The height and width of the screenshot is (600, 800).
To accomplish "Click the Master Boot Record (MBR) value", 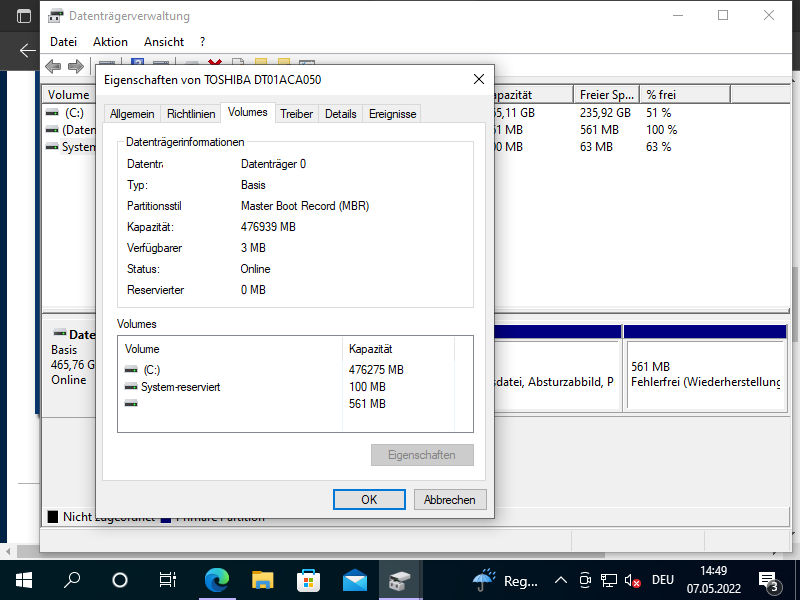I will point(305,206).
